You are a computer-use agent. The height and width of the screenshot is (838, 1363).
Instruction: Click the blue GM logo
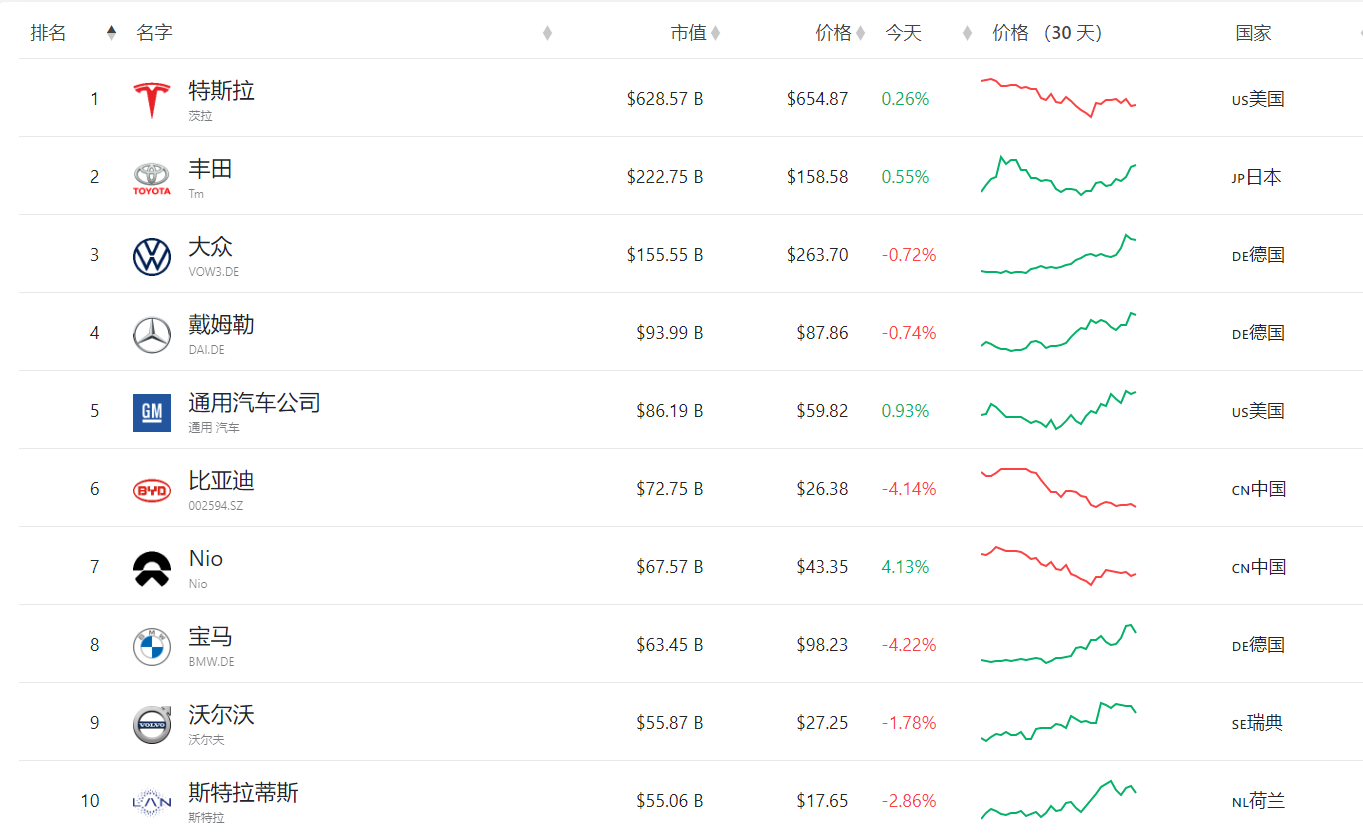152,412
